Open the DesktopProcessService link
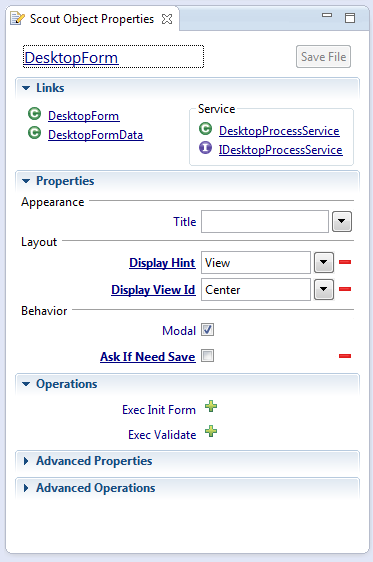 click(279, 131)
